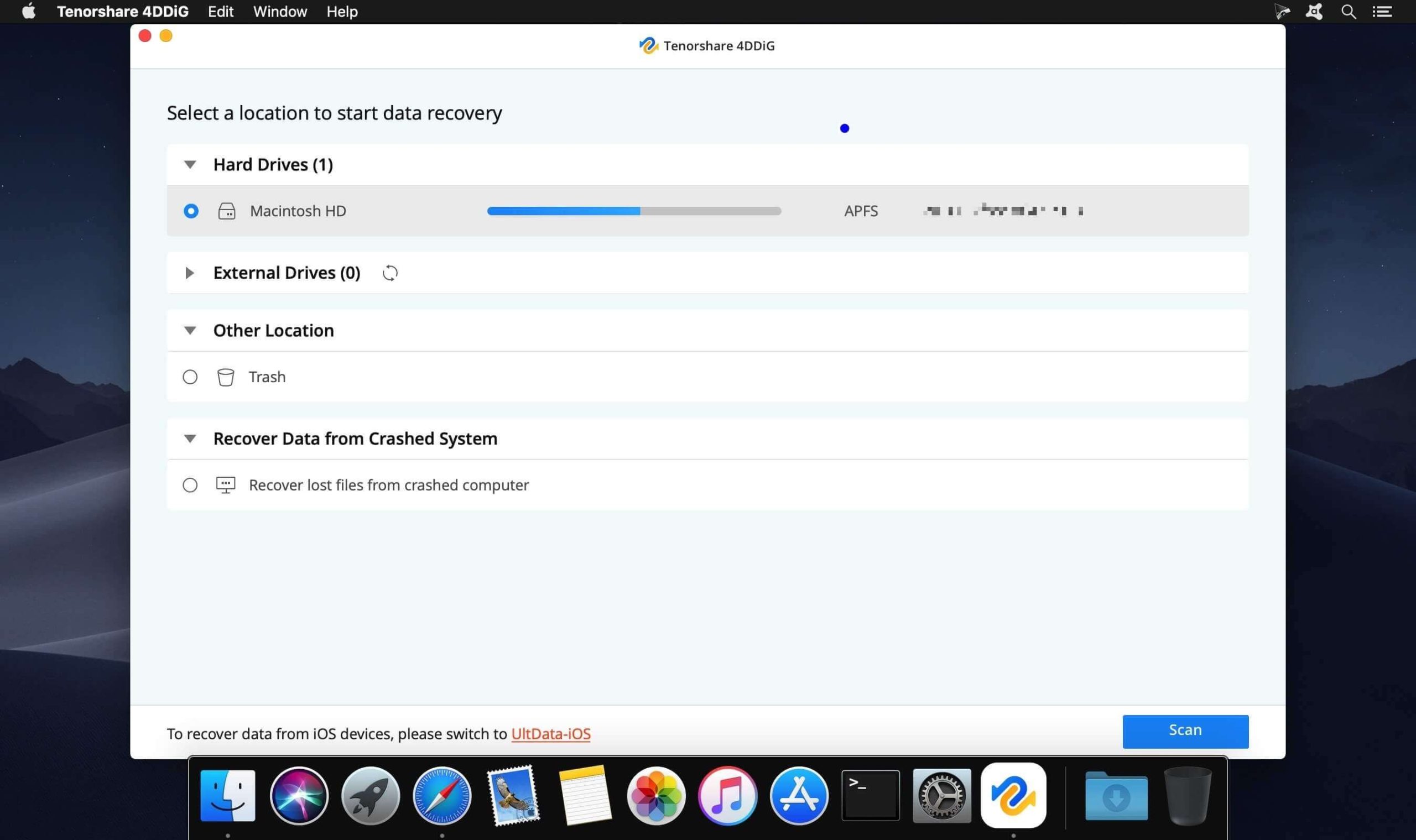Refresh External Drives list
The image size is (1416, 840).
389,272
